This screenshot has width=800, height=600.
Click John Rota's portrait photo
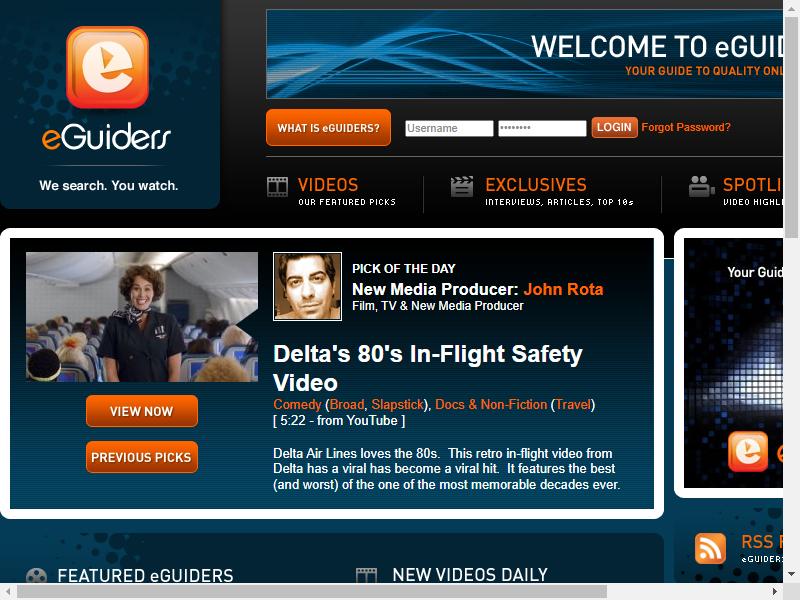point(307,286)
